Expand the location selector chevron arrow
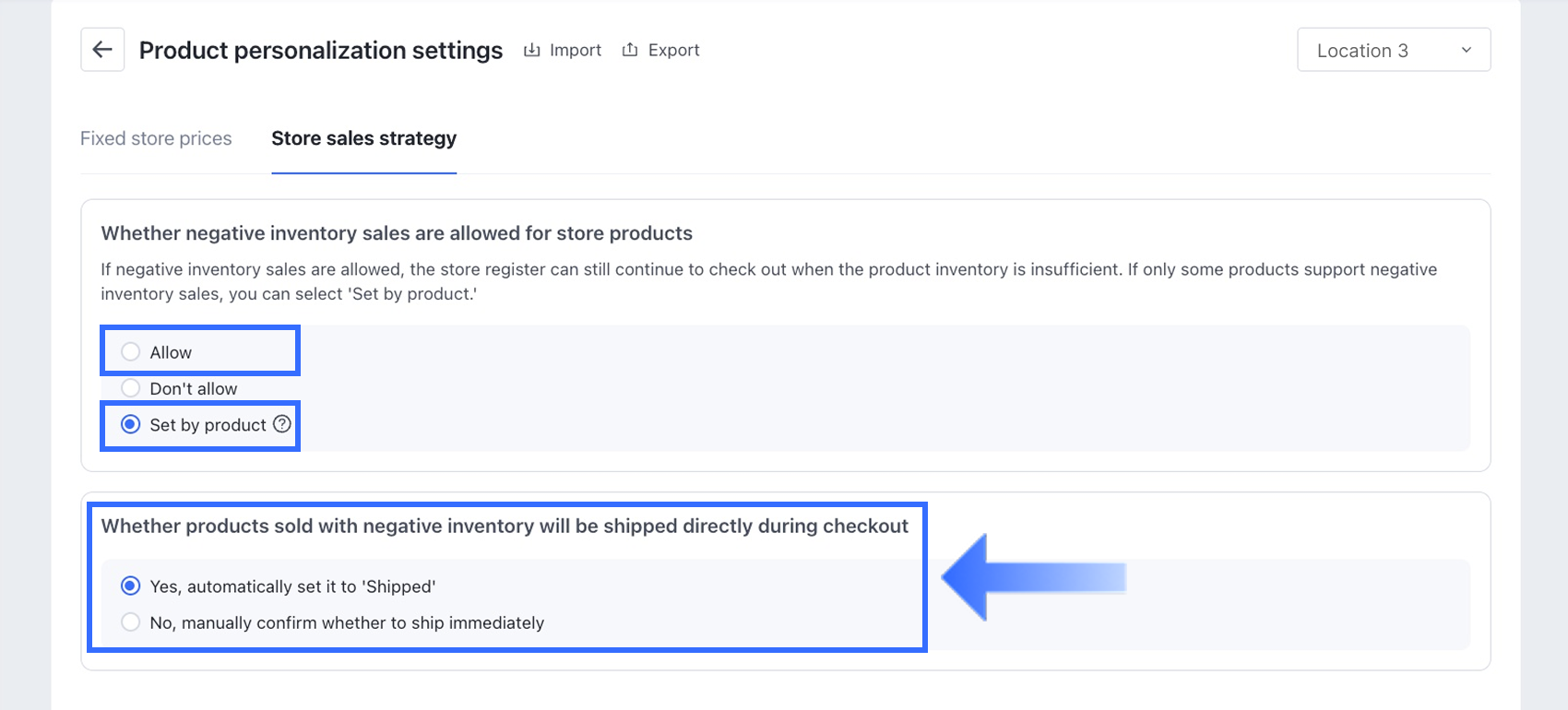This screenshot has height=710, width=1568. 1466,51
